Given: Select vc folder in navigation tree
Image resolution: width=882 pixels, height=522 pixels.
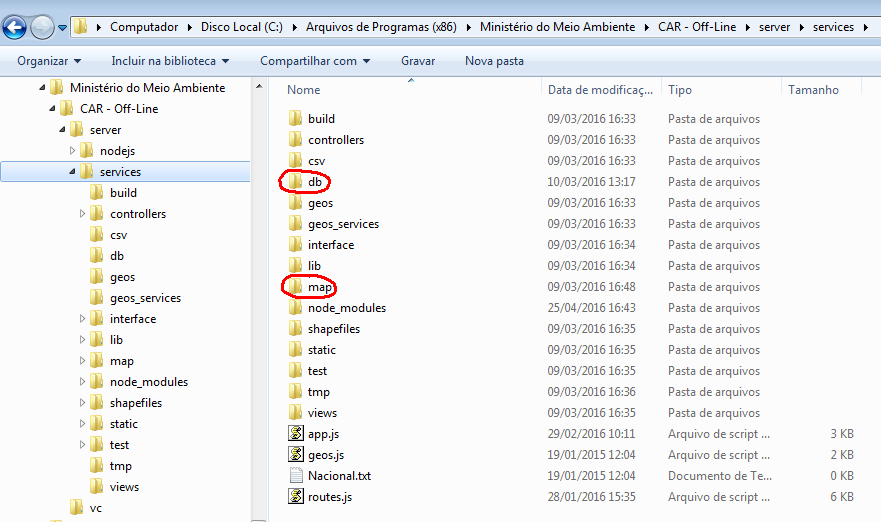Looking at the screenshot, I should pos(96,508).
